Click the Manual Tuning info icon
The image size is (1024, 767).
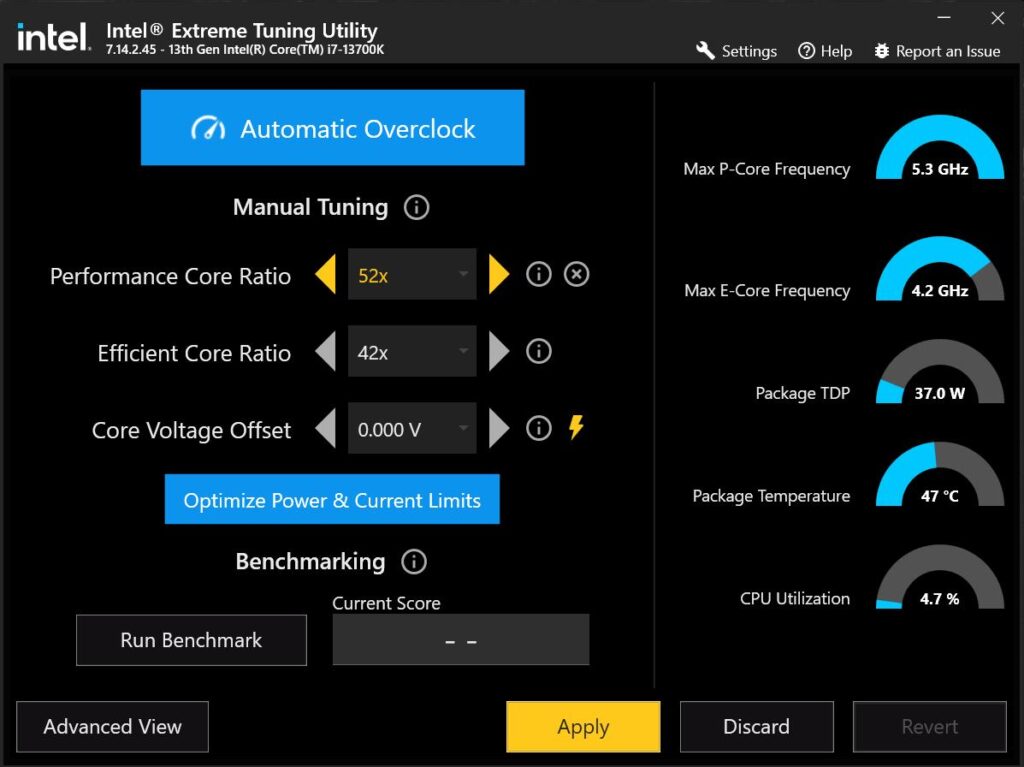pyautogui.click(x=417, y=208)
